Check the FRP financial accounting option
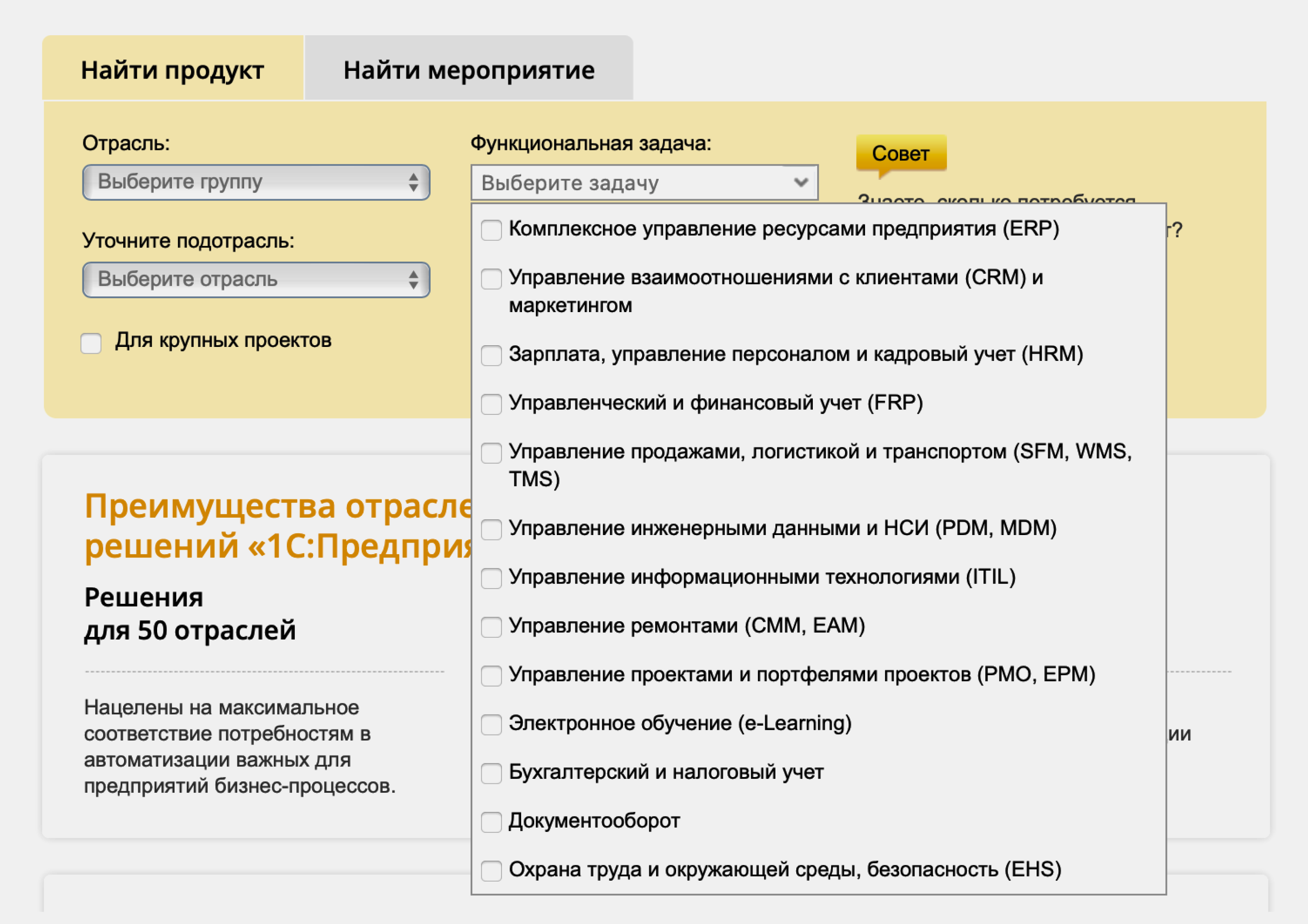Viewport: 1308px width, 924px height. 491,405
